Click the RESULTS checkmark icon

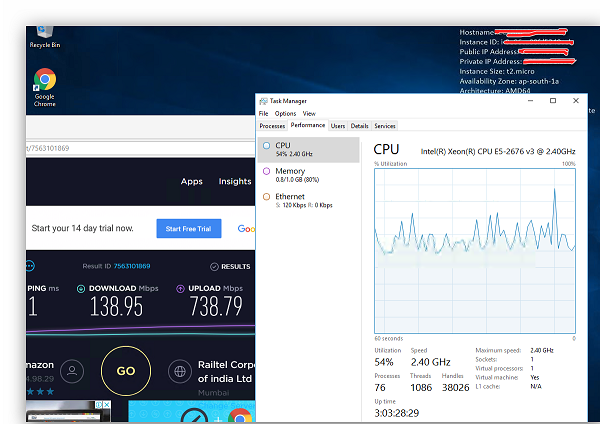214,267
